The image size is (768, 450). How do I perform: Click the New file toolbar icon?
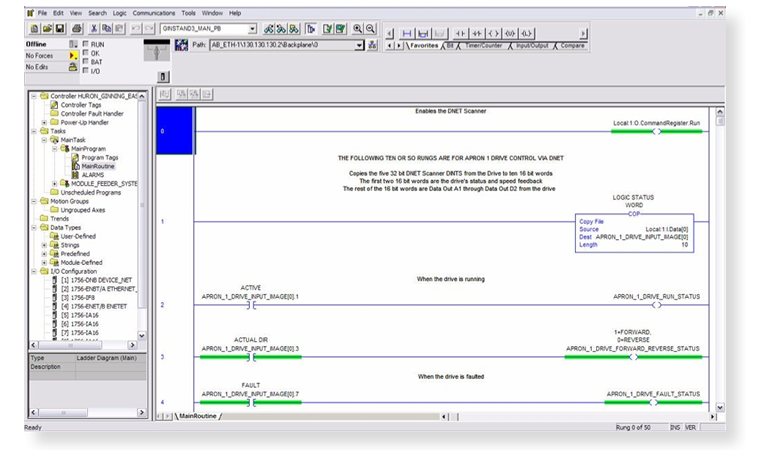(35, 29)
